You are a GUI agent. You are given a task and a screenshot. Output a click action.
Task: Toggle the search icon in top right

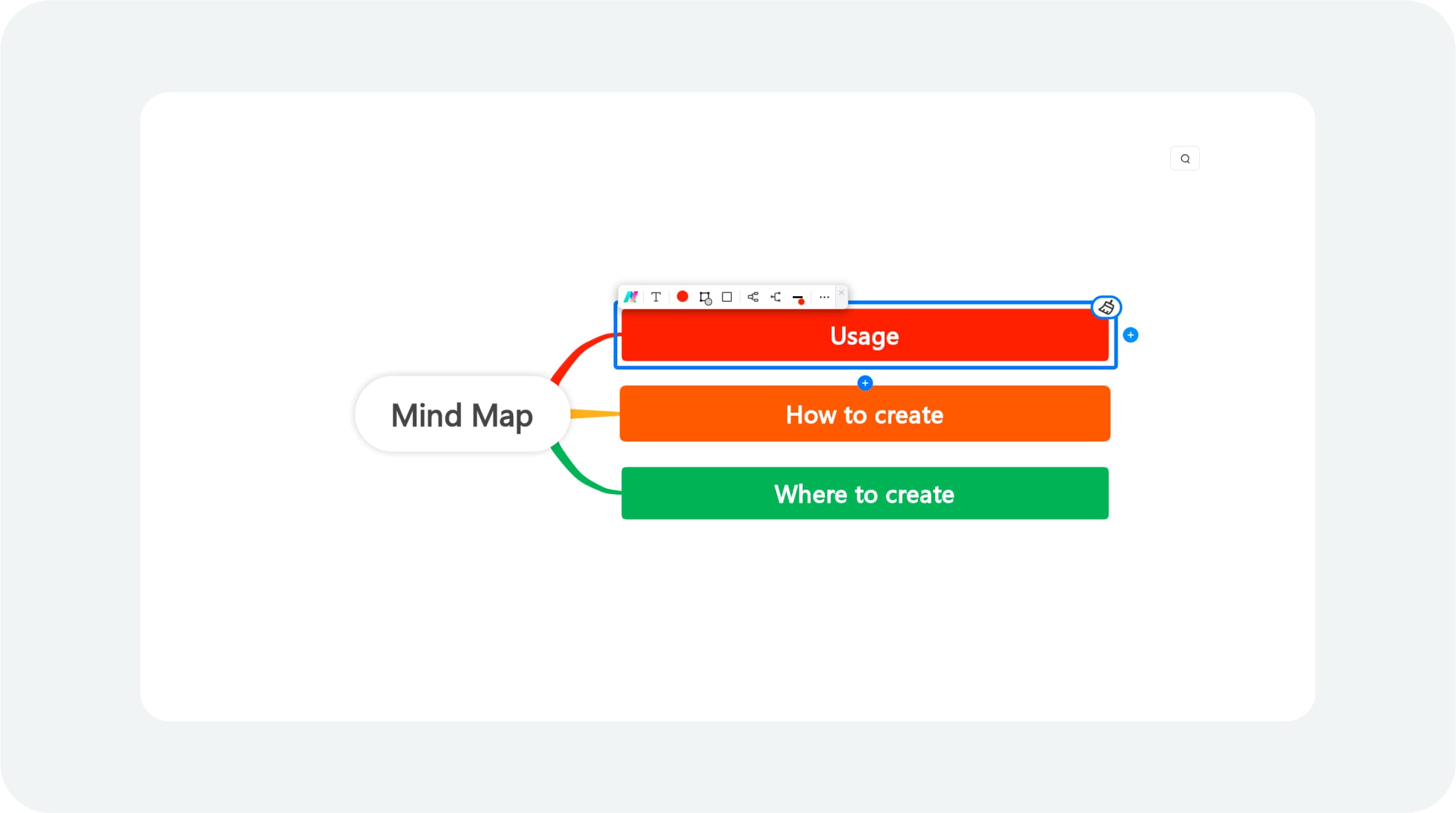point(1185,158)
